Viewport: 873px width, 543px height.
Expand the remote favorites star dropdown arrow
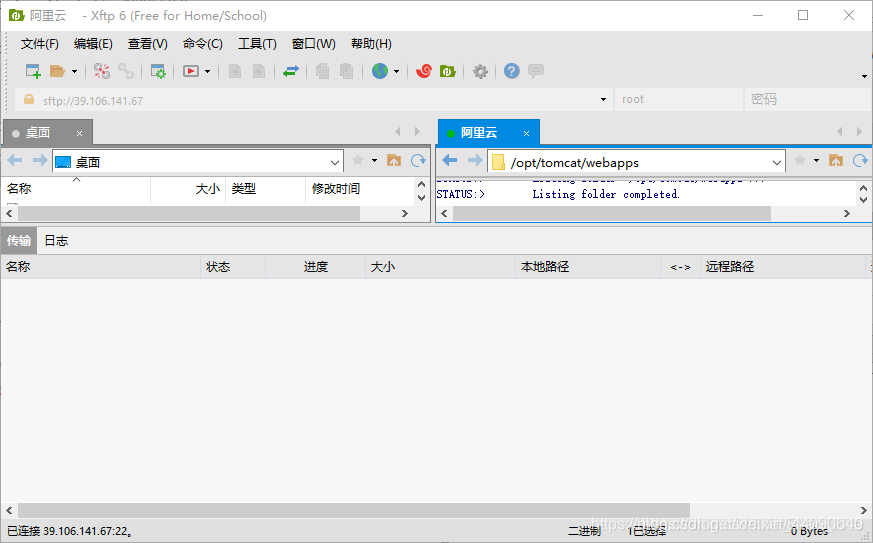click(x=816, y=160)
